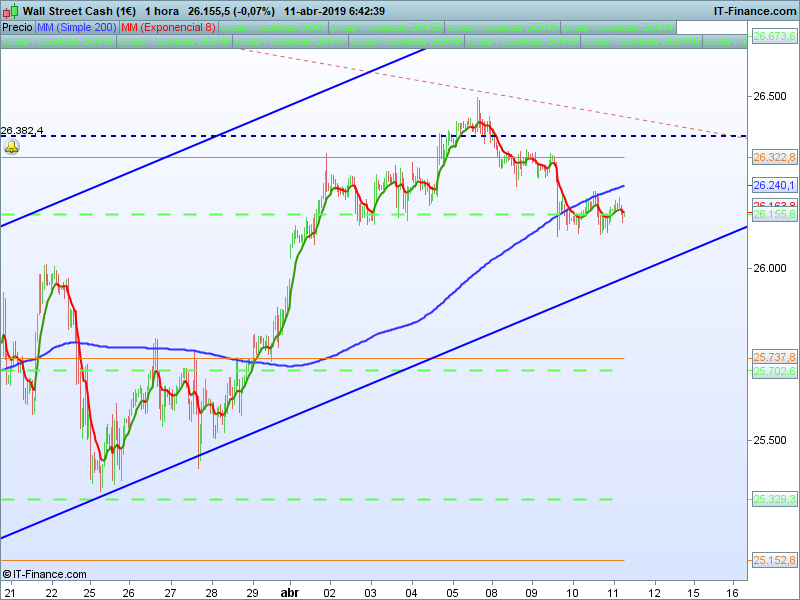Click date 16 on the time axis
Screen dimensions: 800x600
tap(733, 593)
